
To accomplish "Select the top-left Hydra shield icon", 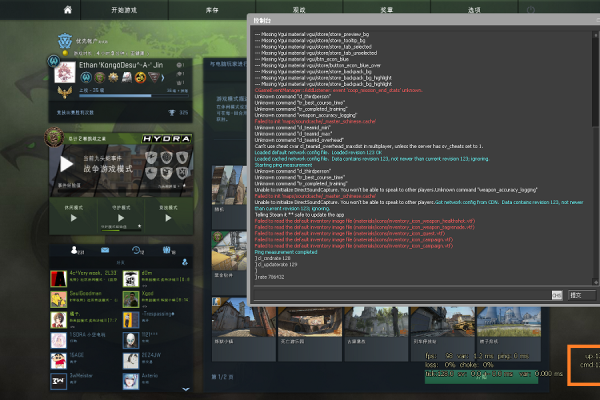I will pyautogui.click(x=151, y=157).
